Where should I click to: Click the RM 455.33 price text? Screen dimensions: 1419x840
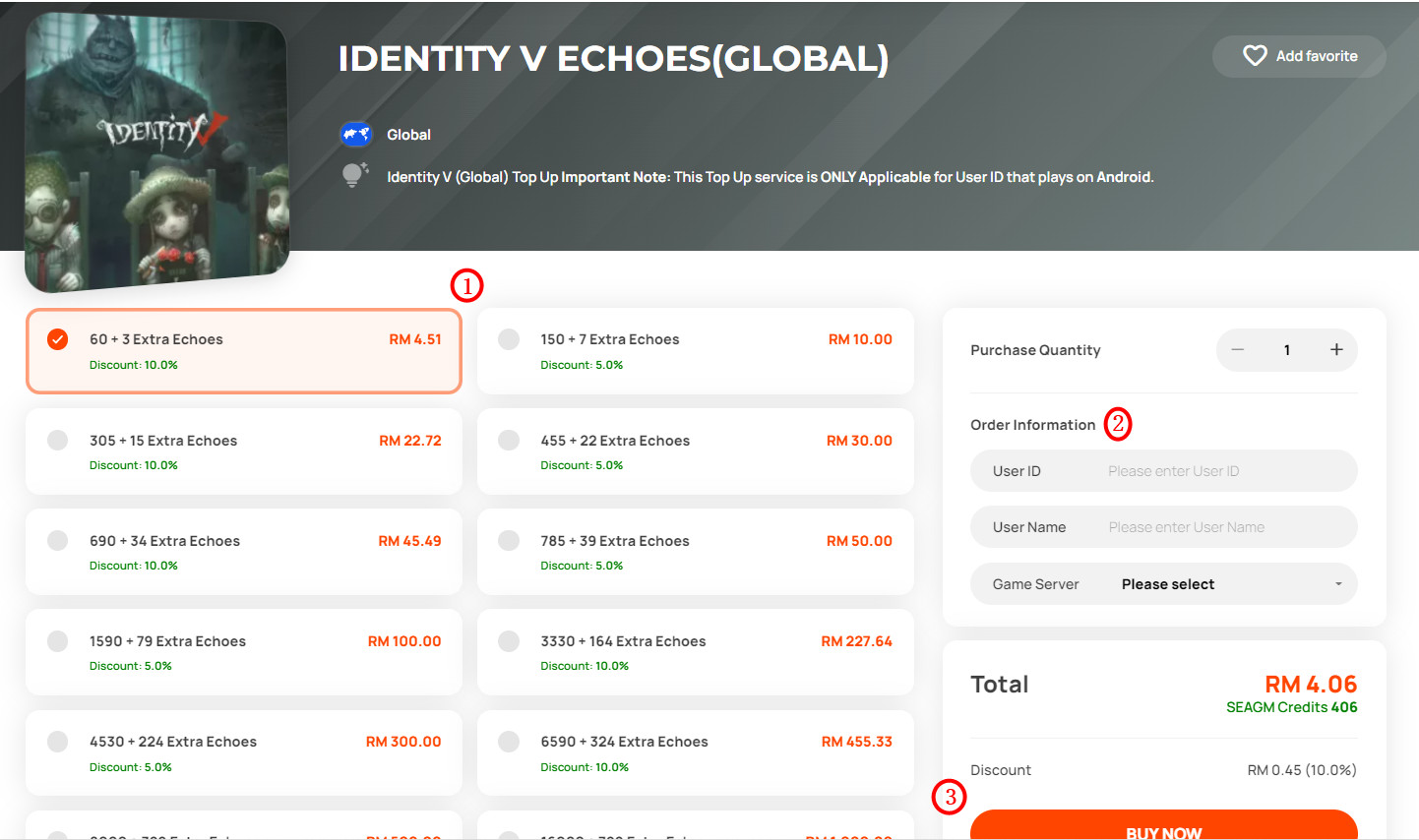tap(857, 742)
